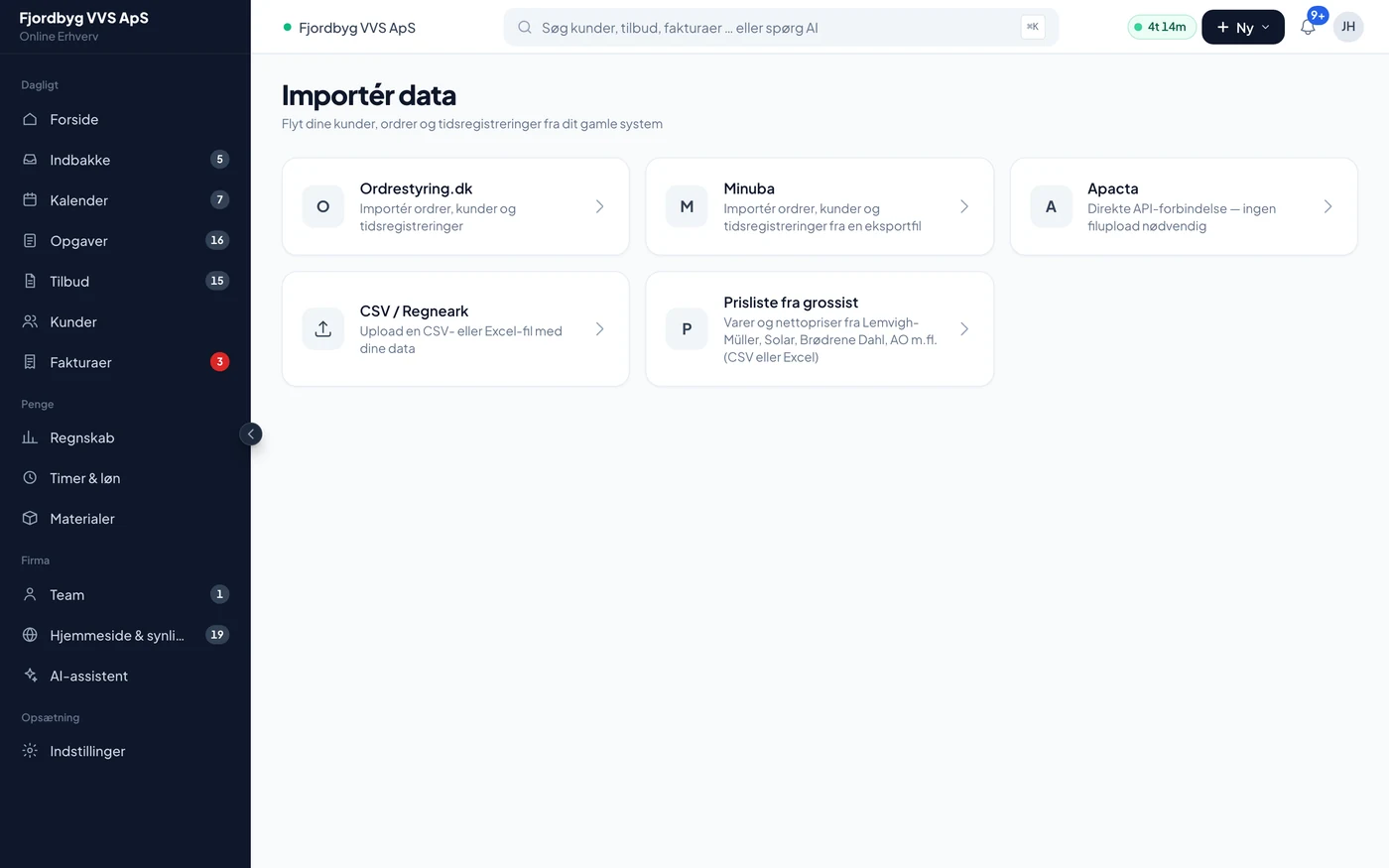Click the chevron on Ordrestyring.dk card
1389x868 pixels.
pyautogui.click(x=600, y=206)
